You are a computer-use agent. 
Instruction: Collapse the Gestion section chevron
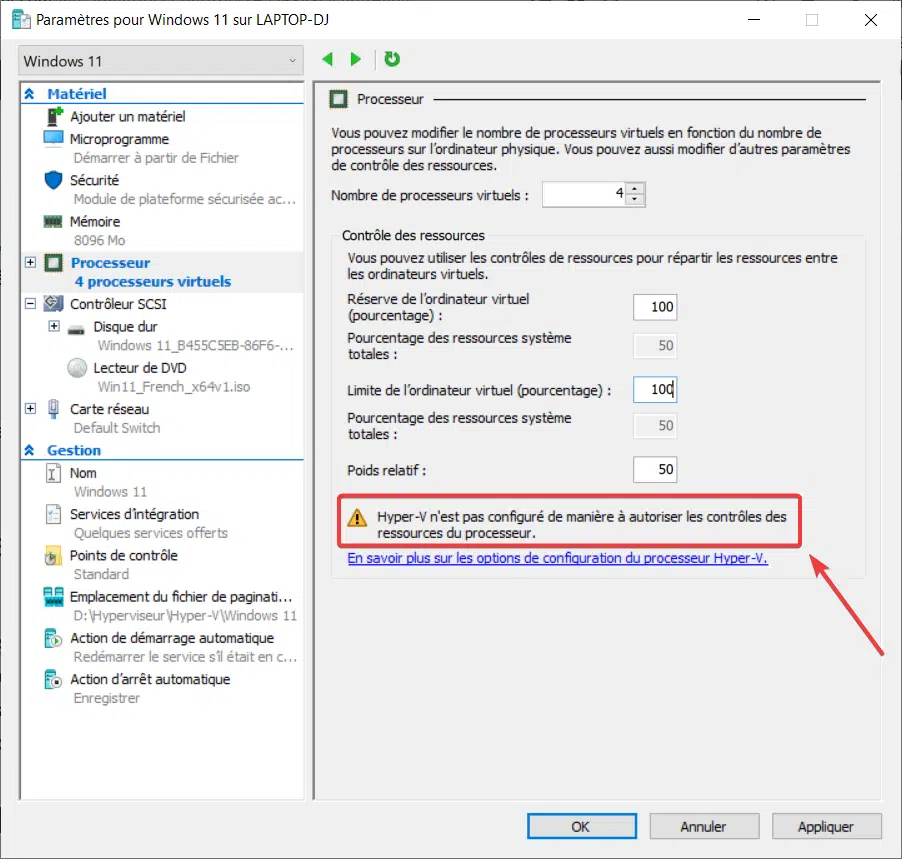[x=29, y=450]
